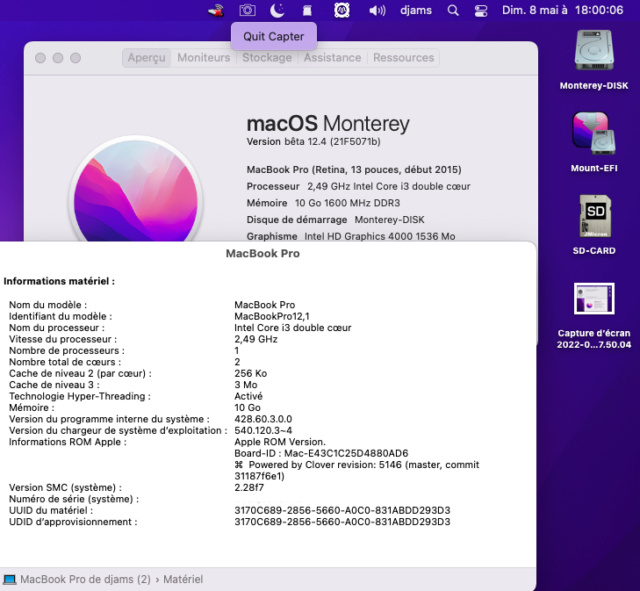Open the SD card menu bar icon
Viewport: 640px width, 591px height.
[x=307, y=10]
